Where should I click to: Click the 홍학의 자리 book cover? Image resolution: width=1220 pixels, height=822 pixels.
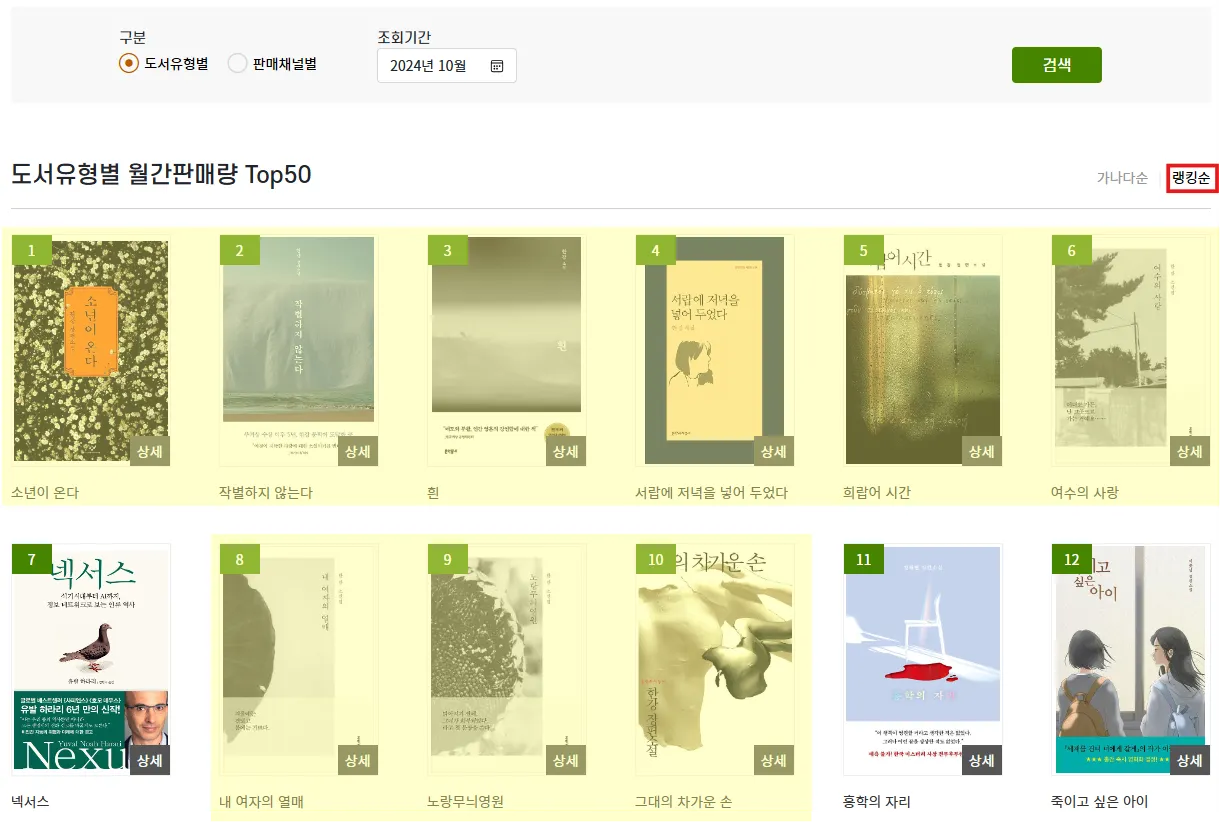point(923,660)
